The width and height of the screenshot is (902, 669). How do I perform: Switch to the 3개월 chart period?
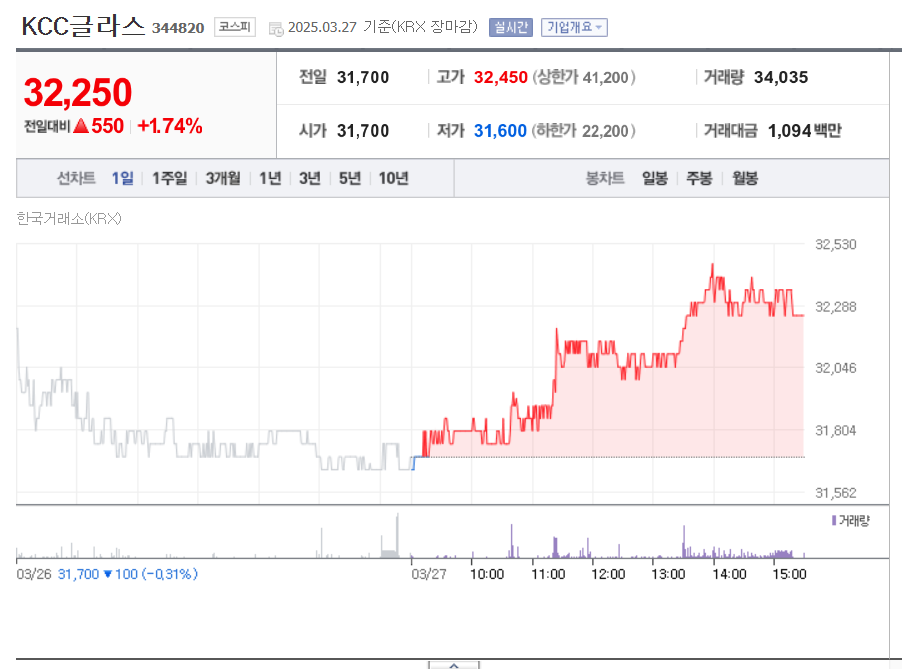click(x=223, y=178)
